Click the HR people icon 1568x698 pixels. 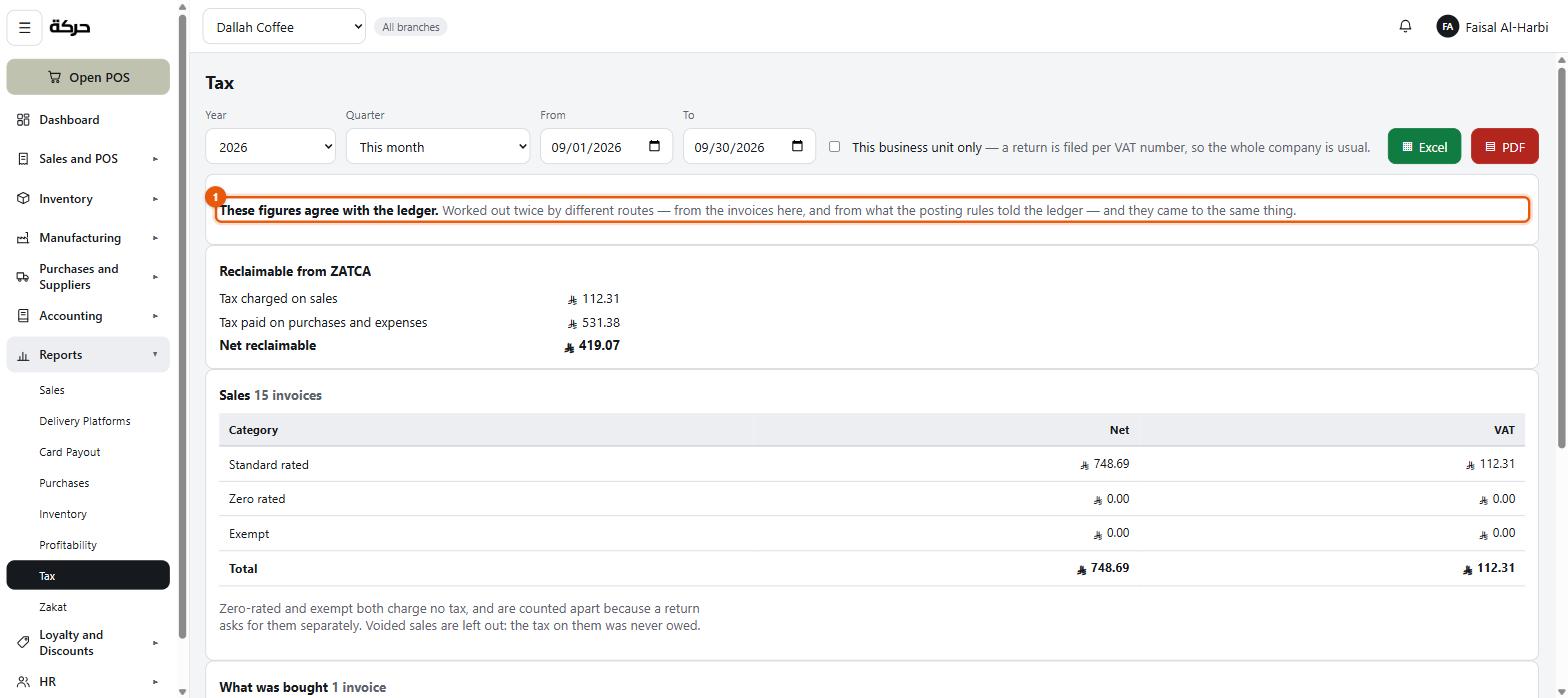(x=23, y=682)
